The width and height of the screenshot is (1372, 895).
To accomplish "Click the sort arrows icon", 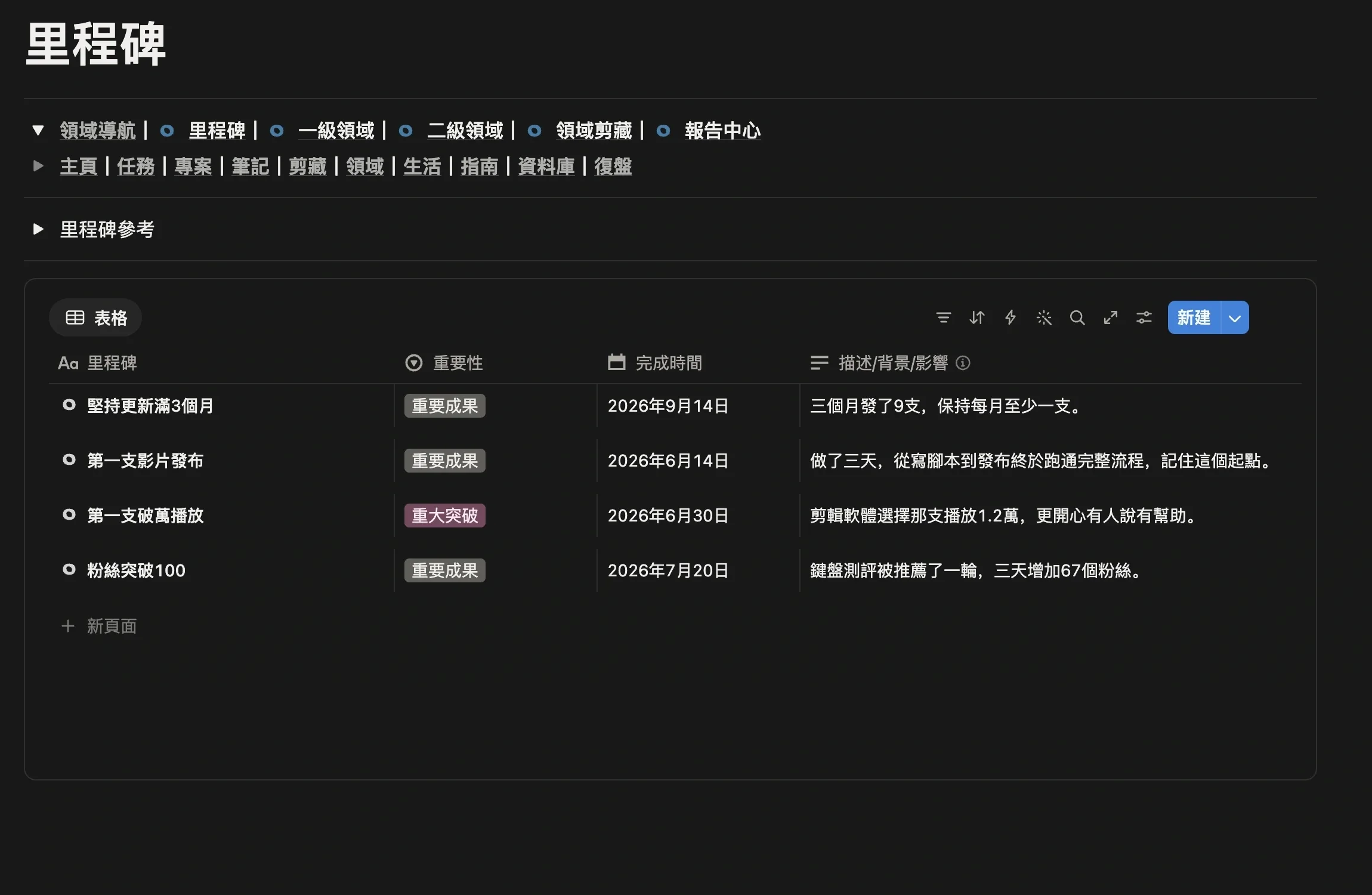I will [x=977, y=317].
